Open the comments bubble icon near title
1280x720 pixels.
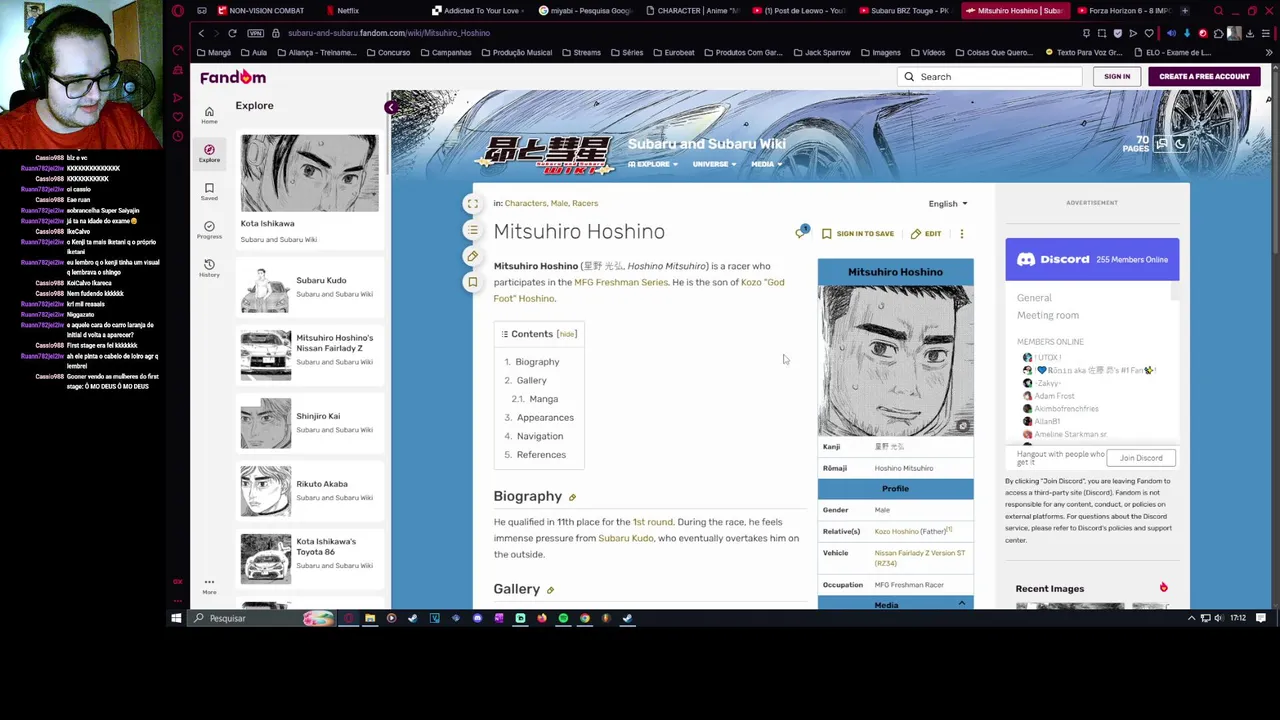pyautogui.click(x=801, y=233)
